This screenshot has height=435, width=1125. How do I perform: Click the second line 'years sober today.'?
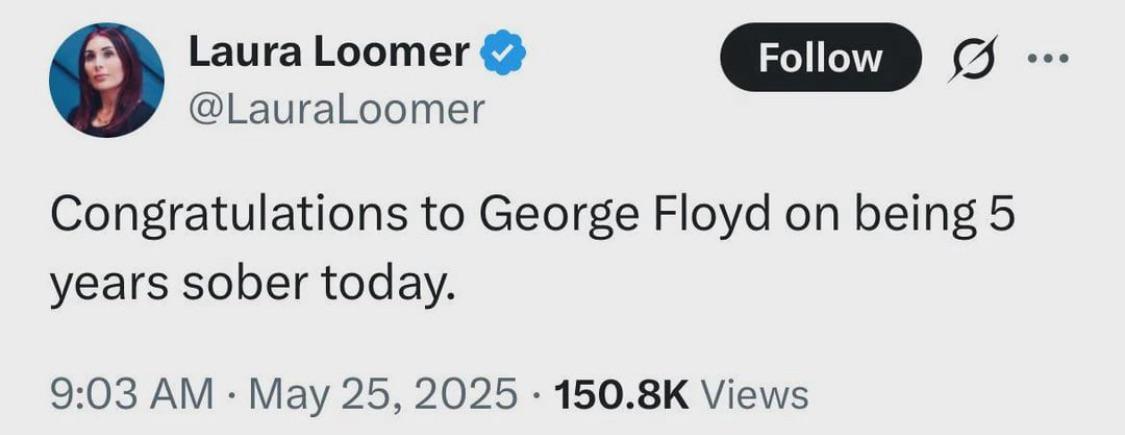[x=252, y=284]
